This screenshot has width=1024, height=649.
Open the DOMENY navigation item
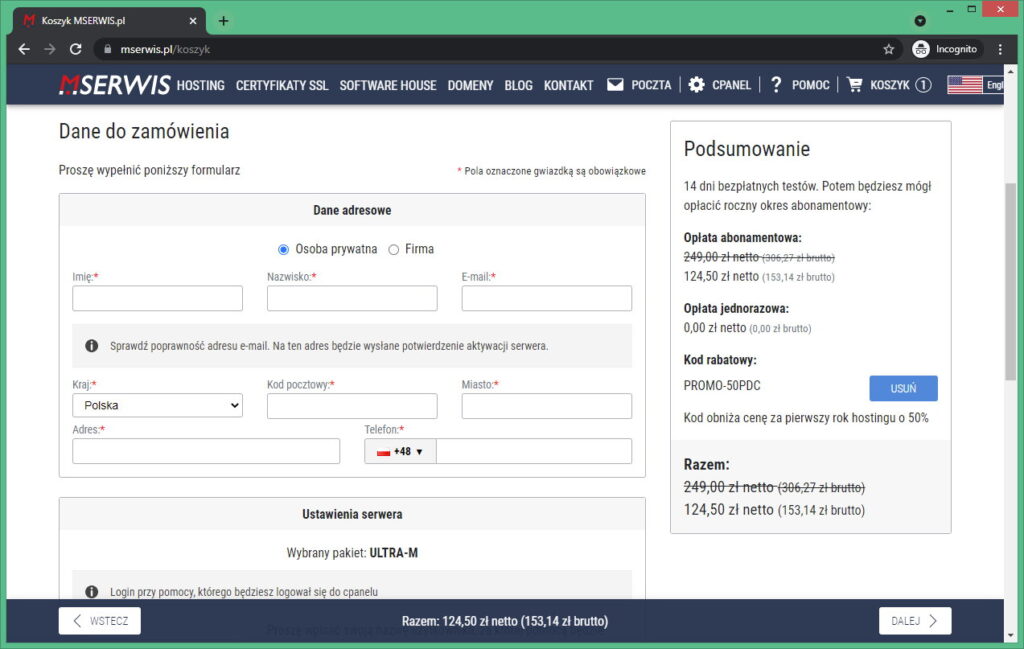(470, 85)
